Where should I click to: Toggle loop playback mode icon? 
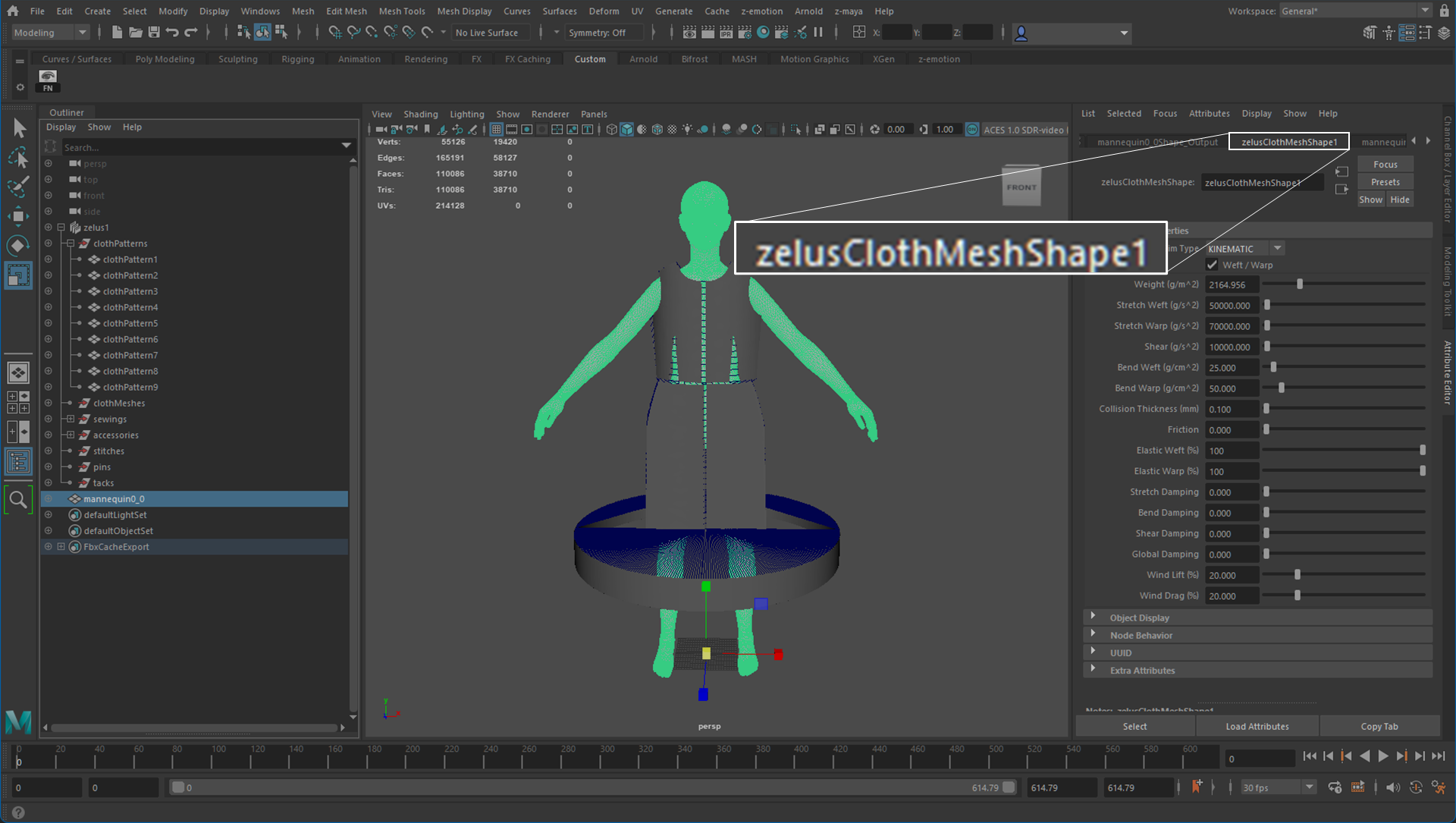pyautogui.click(x=1335, y=787)
